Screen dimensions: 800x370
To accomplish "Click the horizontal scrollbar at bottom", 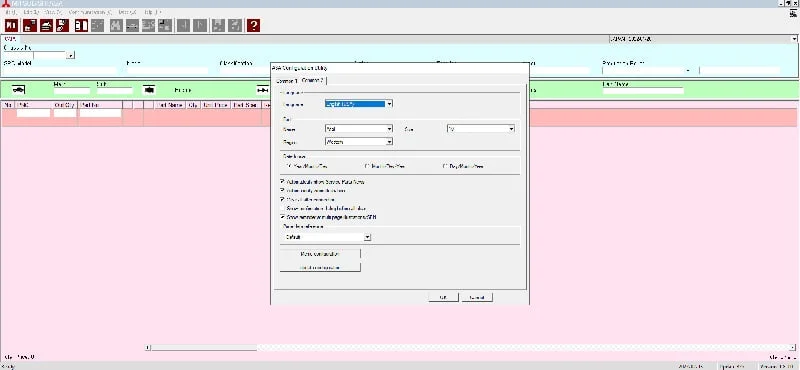I will tap(470, 348).
